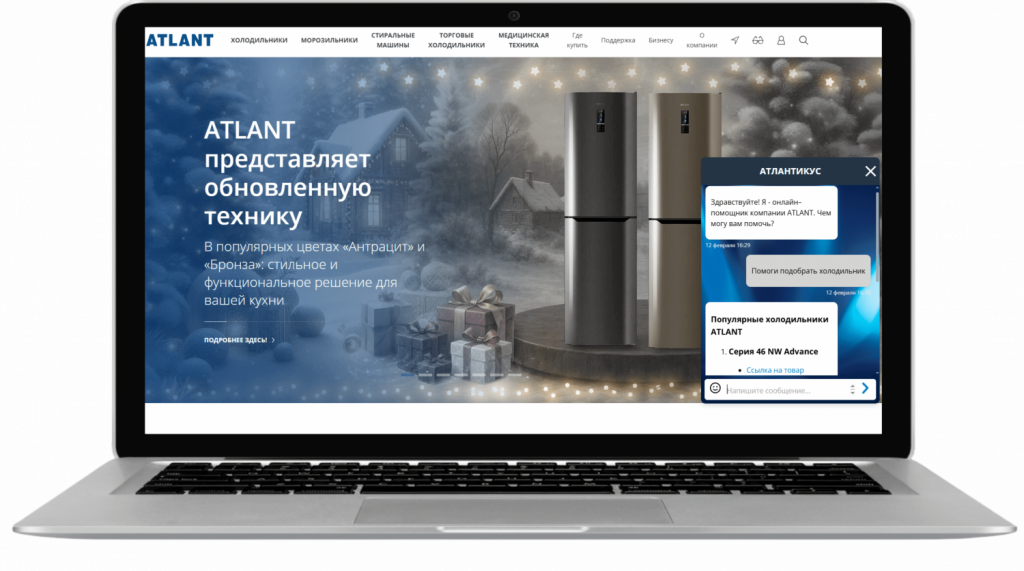
Task: Go to the Где купить page
Action: pyautogui.click(x=577, y=41)
